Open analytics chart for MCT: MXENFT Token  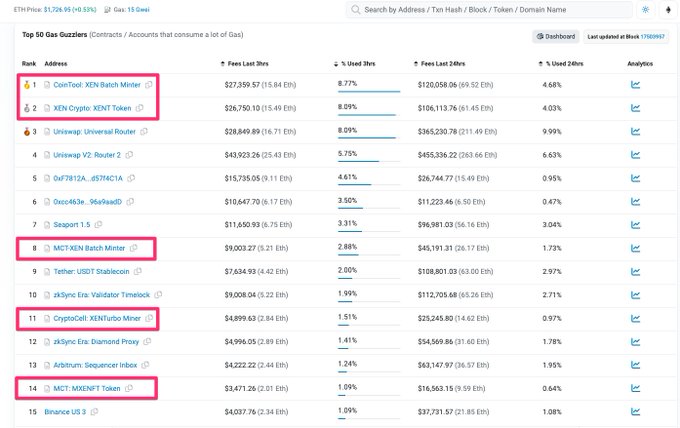(x=635, y=389)
